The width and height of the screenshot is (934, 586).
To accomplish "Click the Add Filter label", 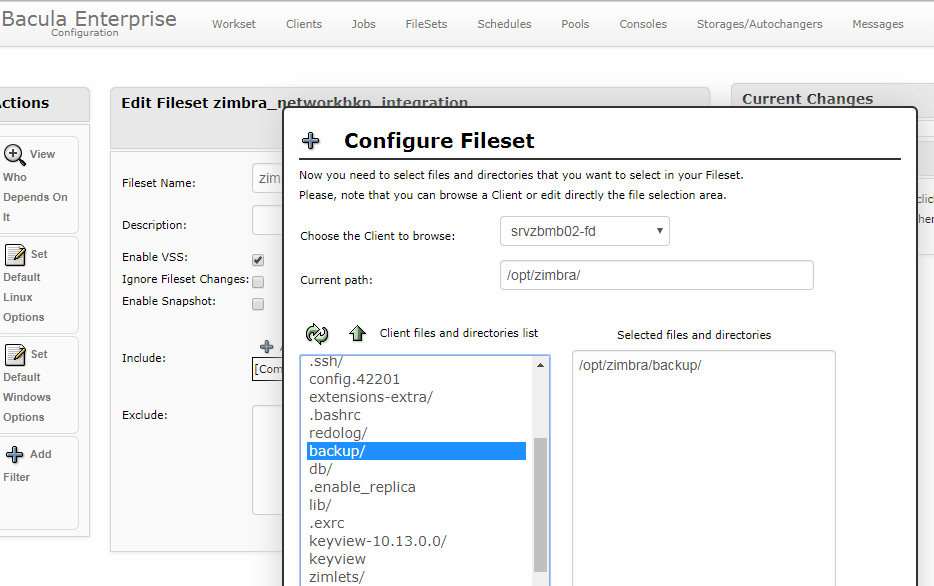I will [27, 466].
